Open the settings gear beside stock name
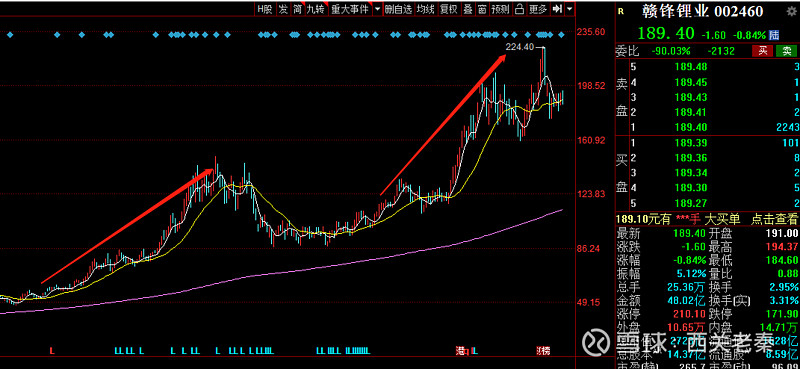Screen dimensions: 800x369 (x=794, y=12)
